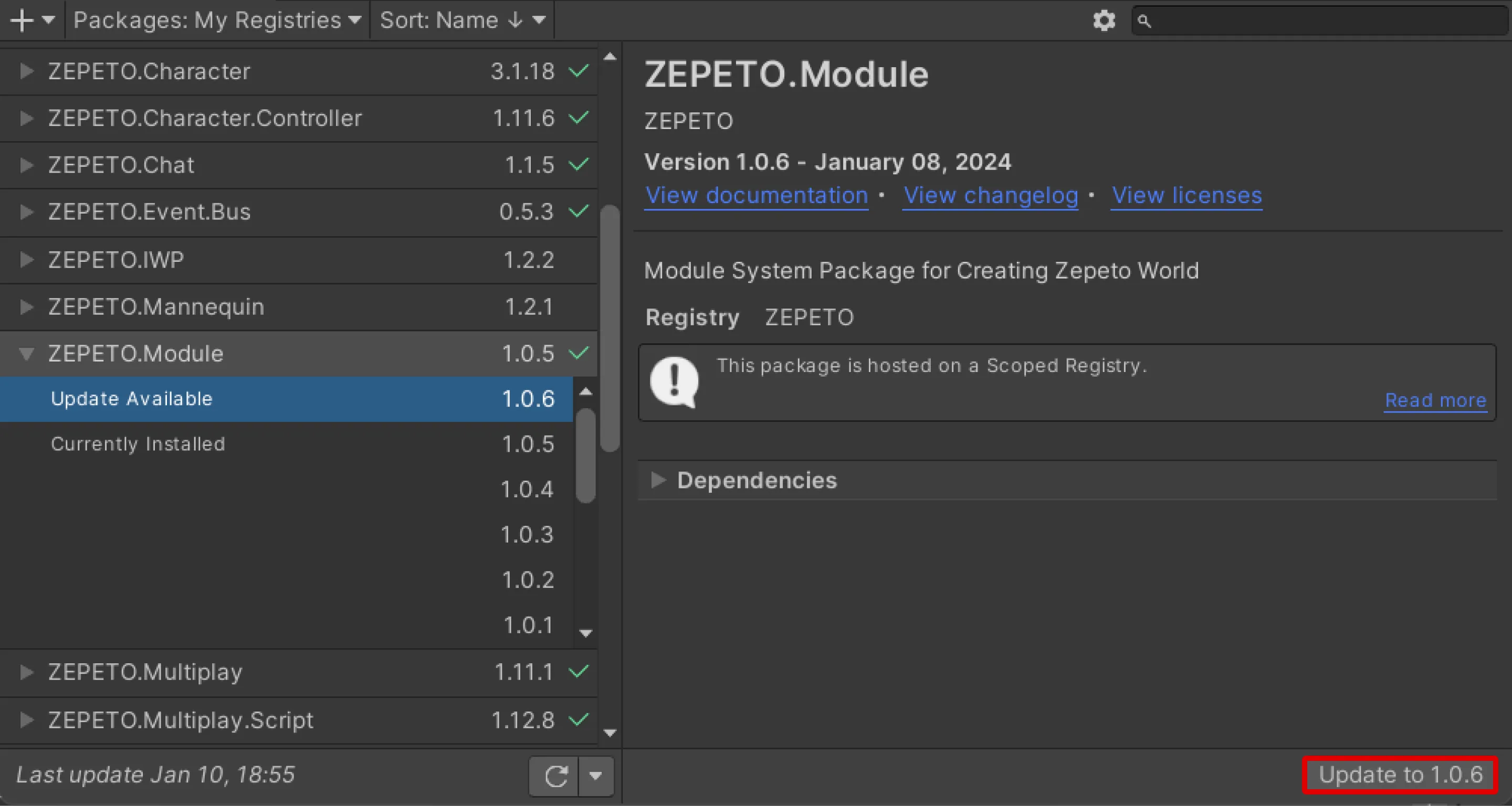Open the View documentation link
The image size is (1512, 806).
pos(756,195)
